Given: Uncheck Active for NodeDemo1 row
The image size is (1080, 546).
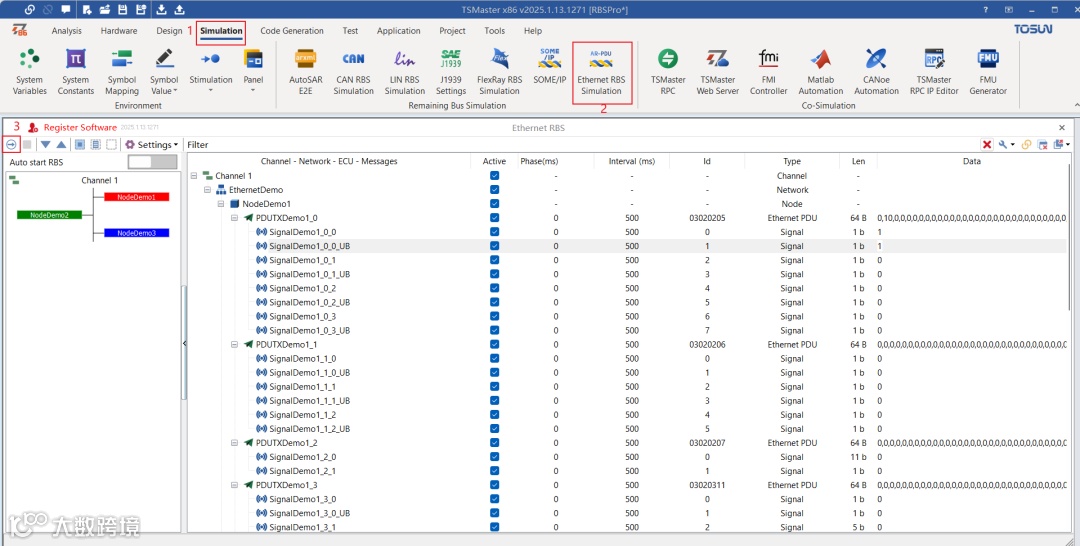Looking at the screenshot, I should coord(495,204).
